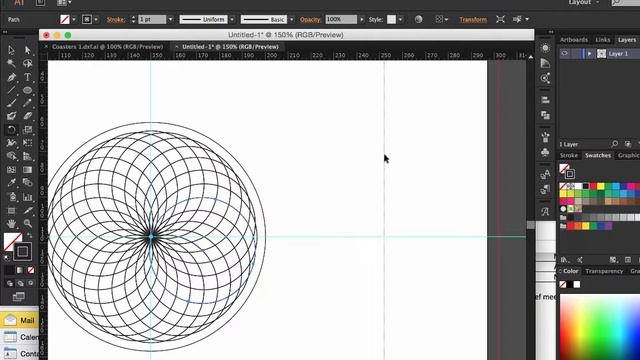Pick the Magic Wand tool

(x=11, y=63)
